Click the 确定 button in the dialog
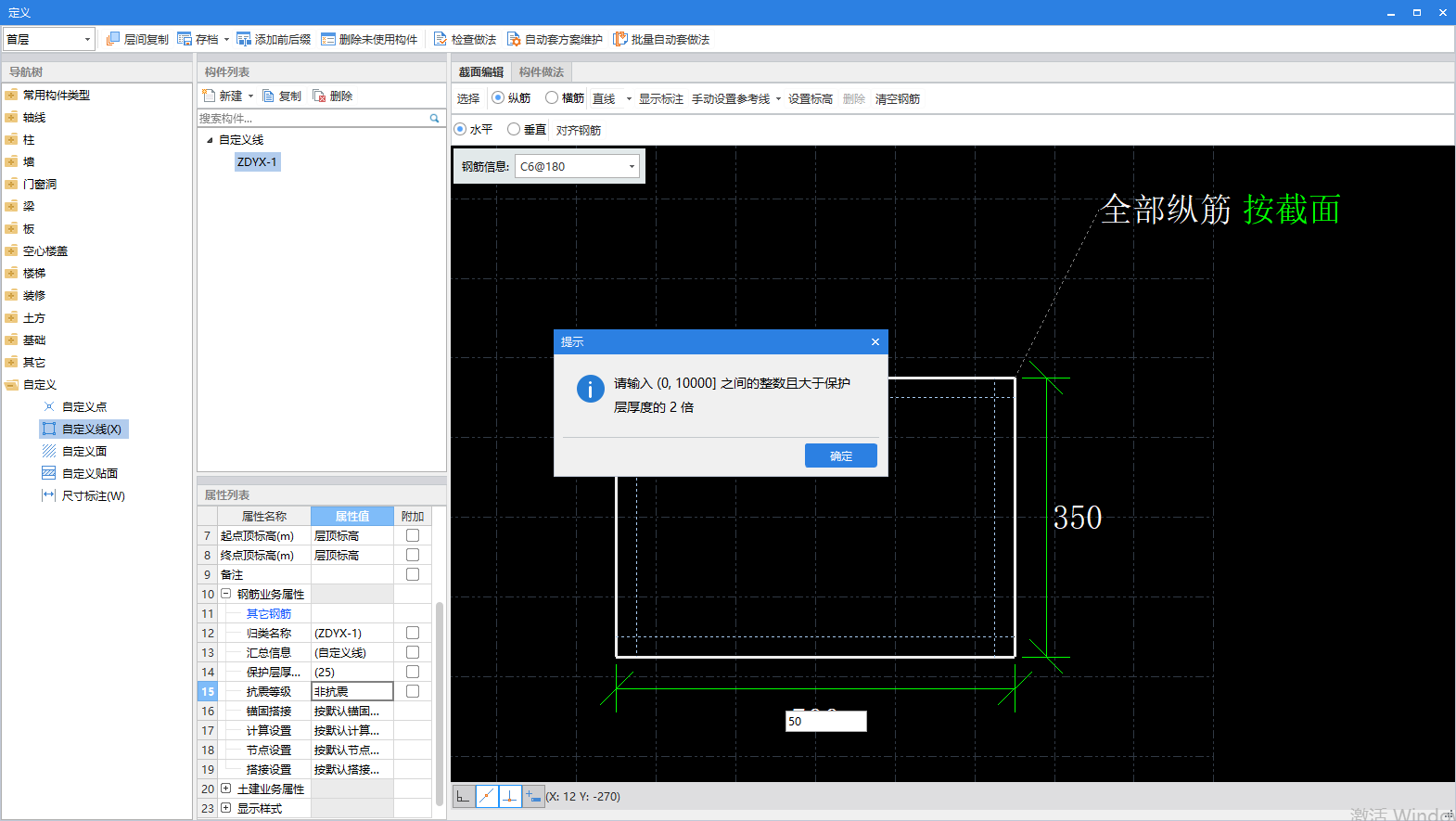 pyautogui.click(x=841, y=455)
